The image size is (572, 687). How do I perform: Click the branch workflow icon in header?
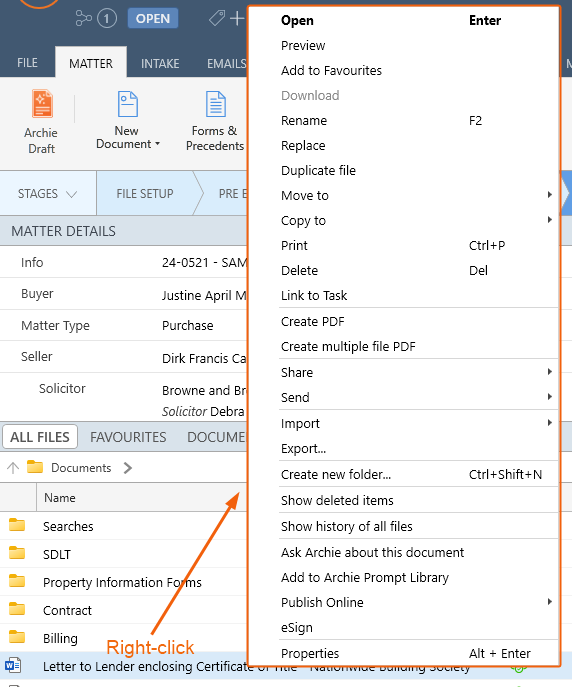coord(83,18)
